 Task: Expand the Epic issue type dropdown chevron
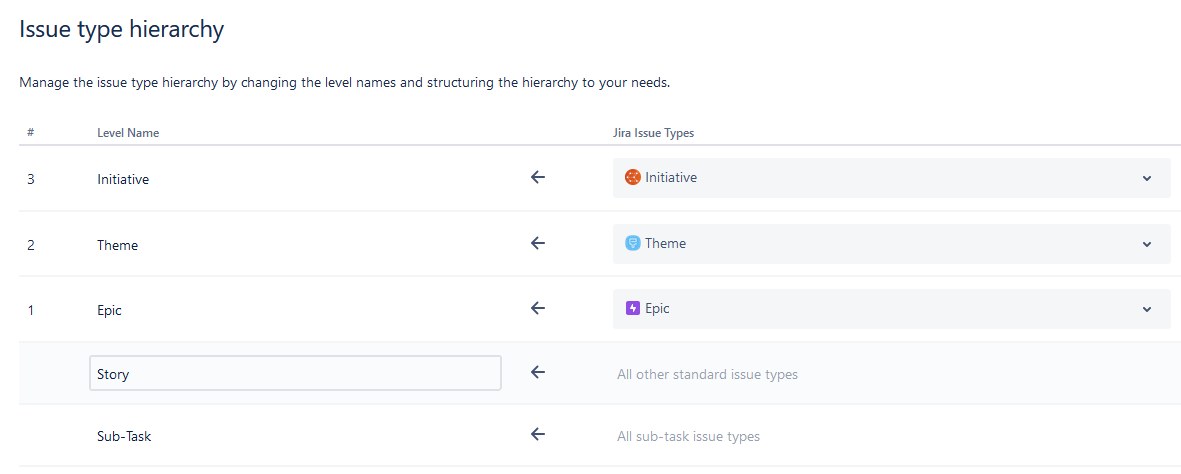(x=1146, y=310)
